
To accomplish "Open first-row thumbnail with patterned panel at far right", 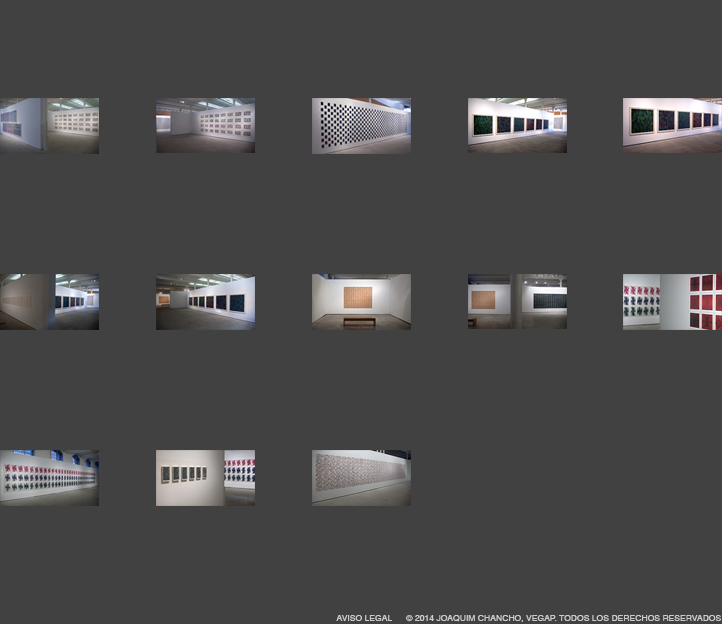I will pos(517,126).
